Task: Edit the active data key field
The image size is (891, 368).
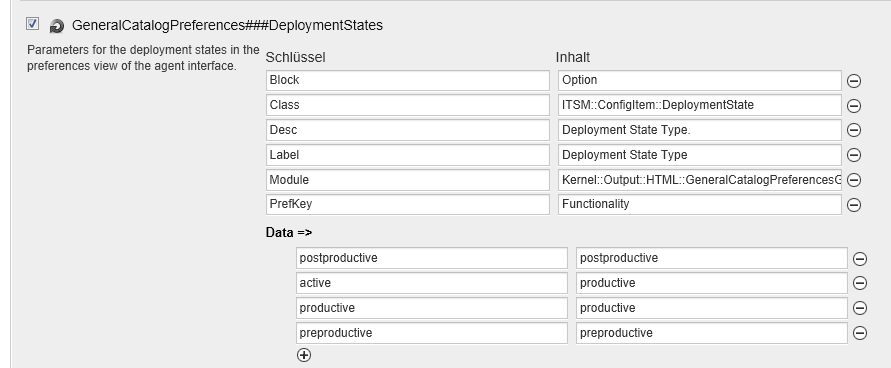Action: 432,283
